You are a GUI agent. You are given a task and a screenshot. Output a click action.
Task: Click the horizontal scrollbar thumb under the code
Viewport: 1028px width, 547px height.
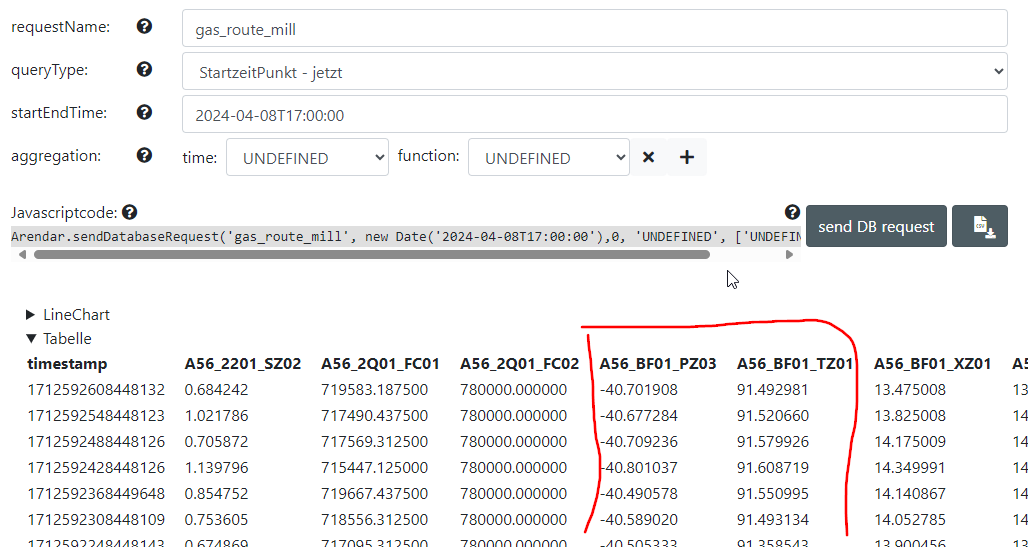372,254
